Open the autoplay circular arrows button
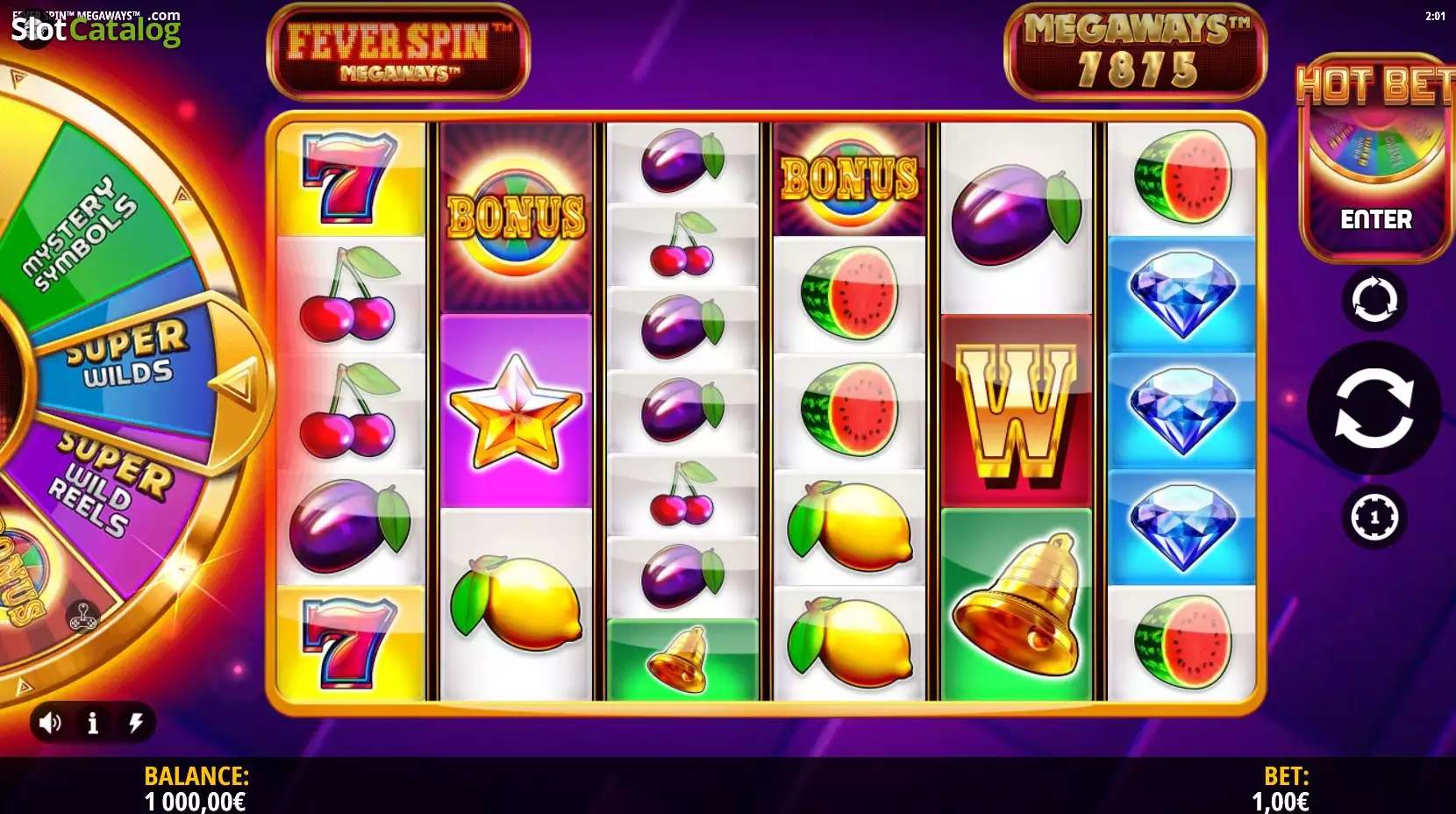This screenshot has width=1456, height=814. click(x=1374, y=300)
